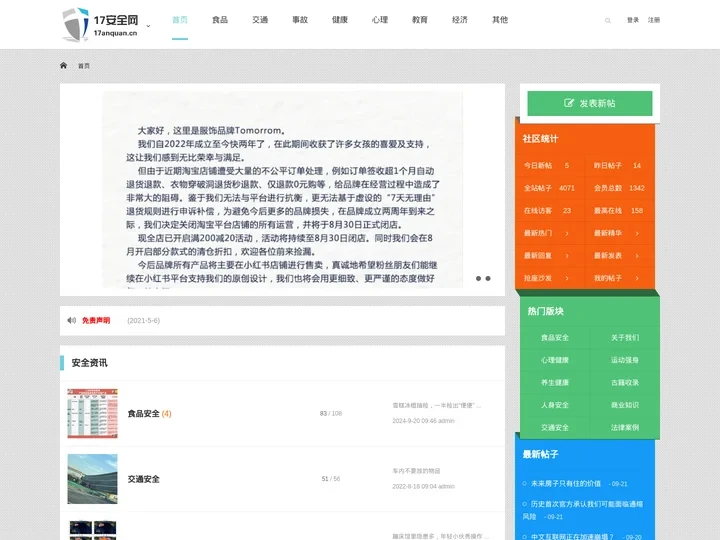Open 关于我们 in hot sections

625,338
